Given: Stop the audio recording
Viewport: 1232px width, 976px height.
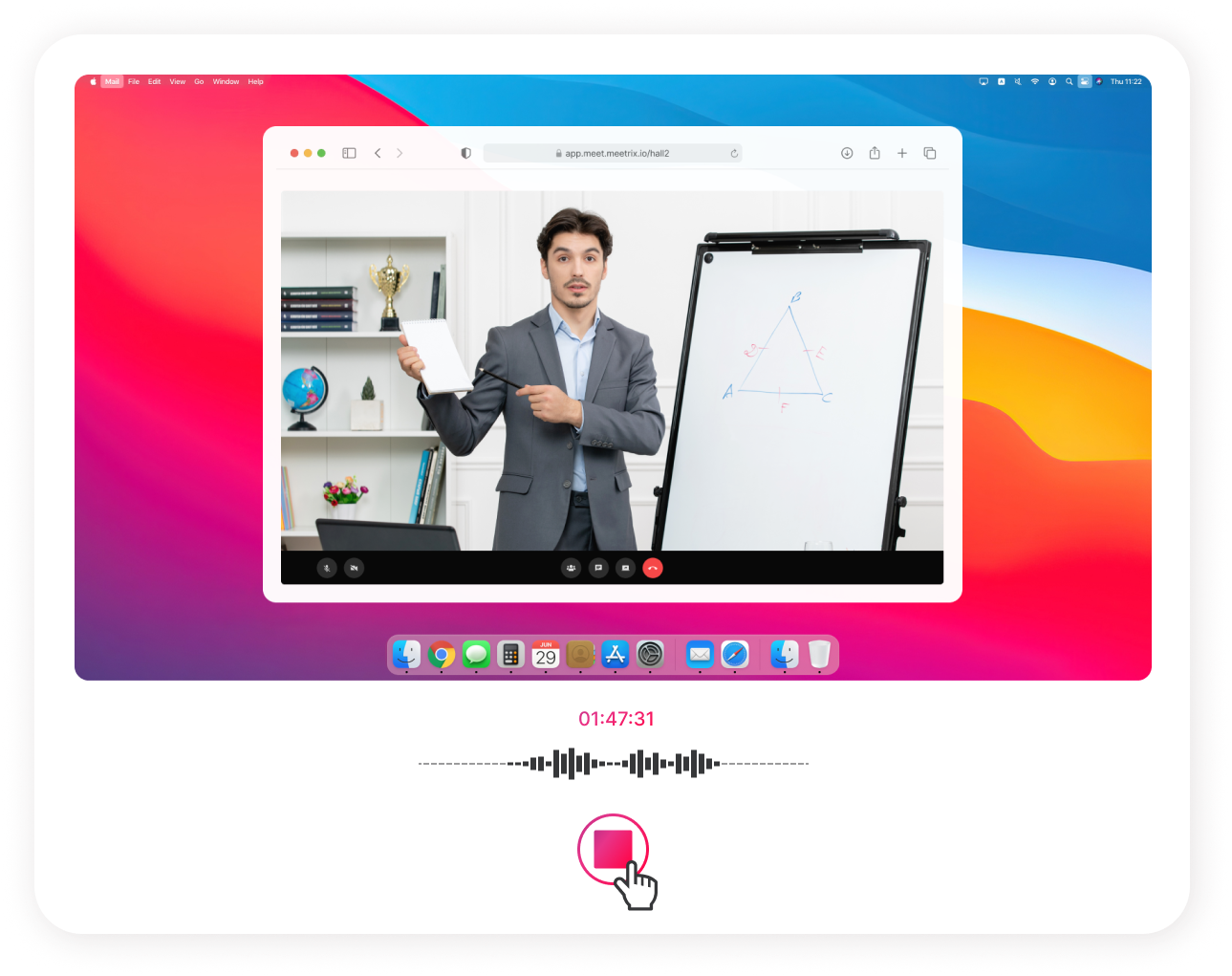Looking at the screenshot, I should coord(613,849).
